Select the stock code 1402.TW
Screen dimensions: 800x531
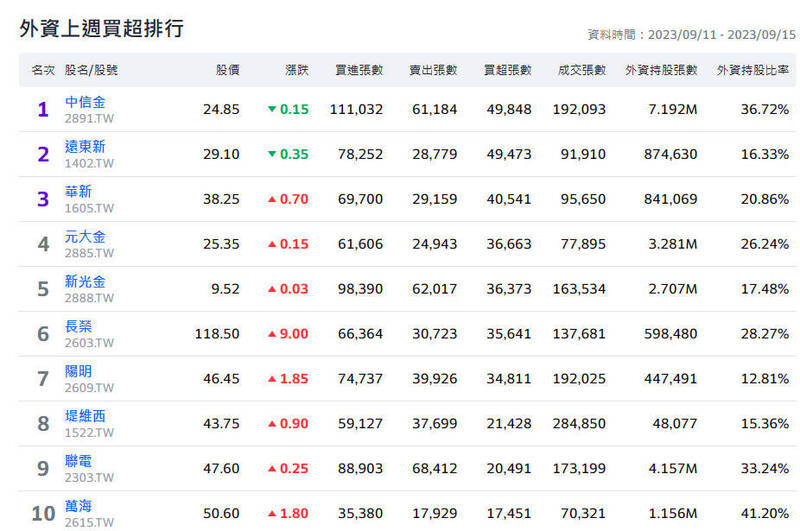pos(89,163)
